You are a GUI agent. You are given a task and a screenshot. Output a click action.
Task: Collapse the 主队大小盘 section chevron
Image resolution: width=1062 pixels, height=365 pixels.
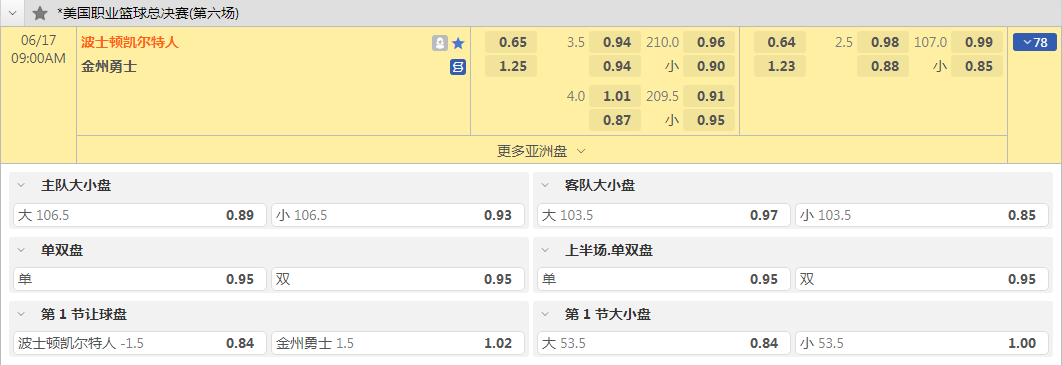(x=21, y=186)
